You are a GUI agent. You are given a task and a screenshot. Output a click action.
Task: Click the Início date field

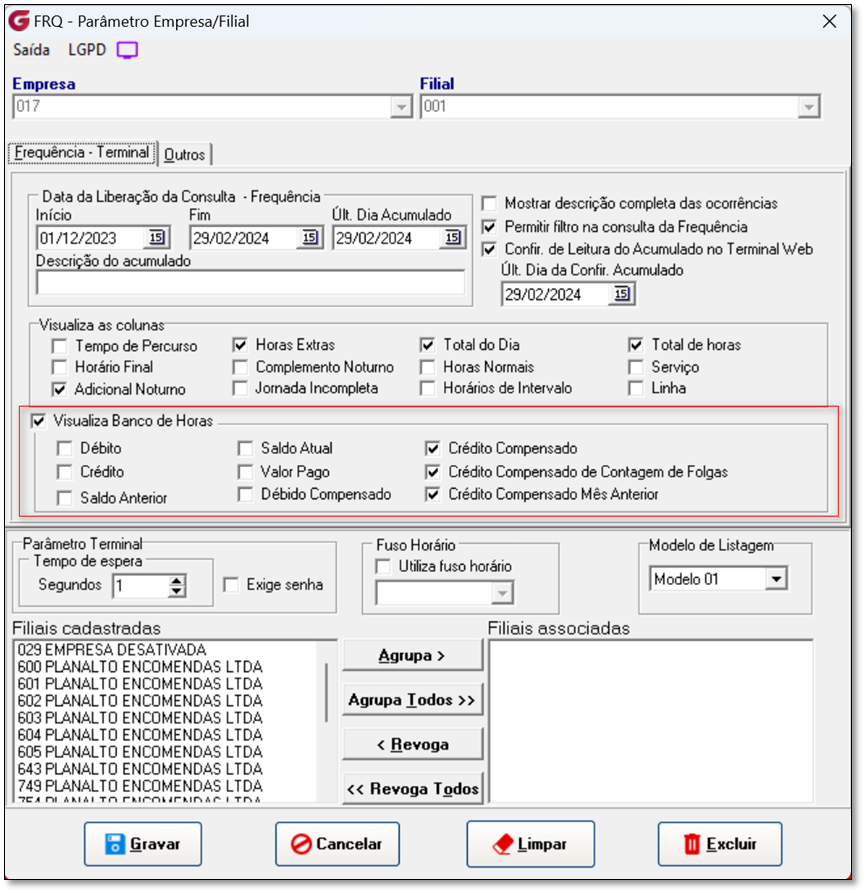click(x=91, y=237)
